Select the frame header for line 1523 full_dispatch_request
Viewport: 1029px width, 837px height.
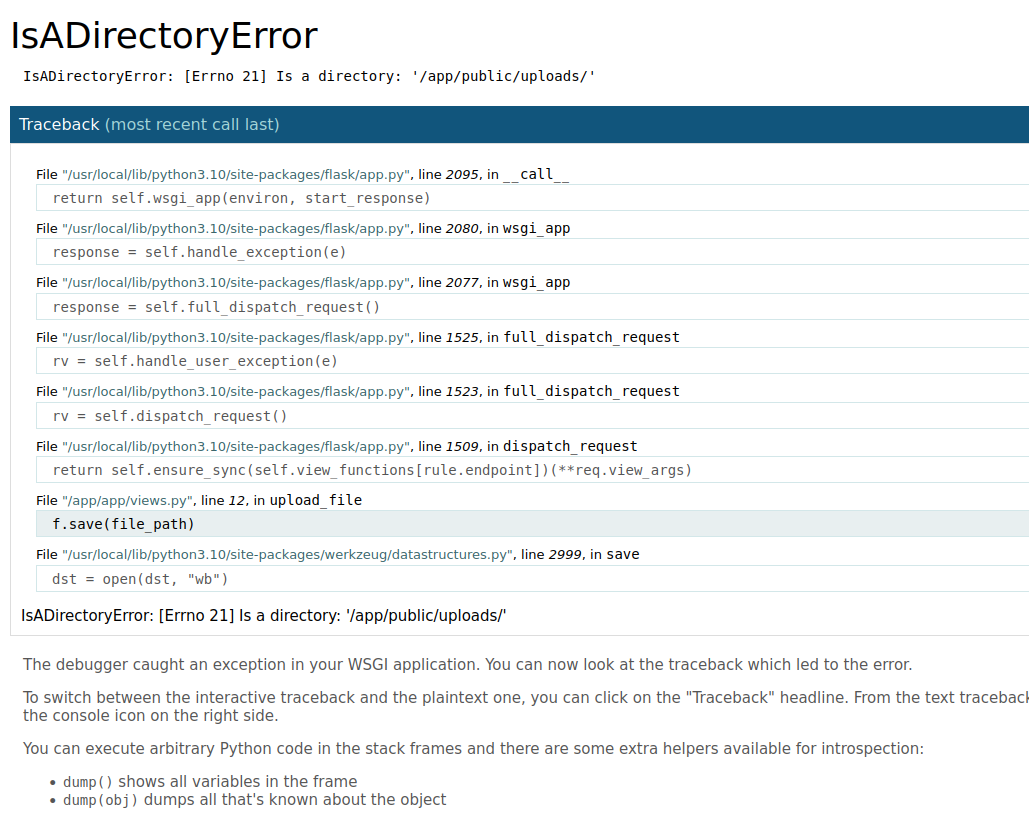(357, 391)
